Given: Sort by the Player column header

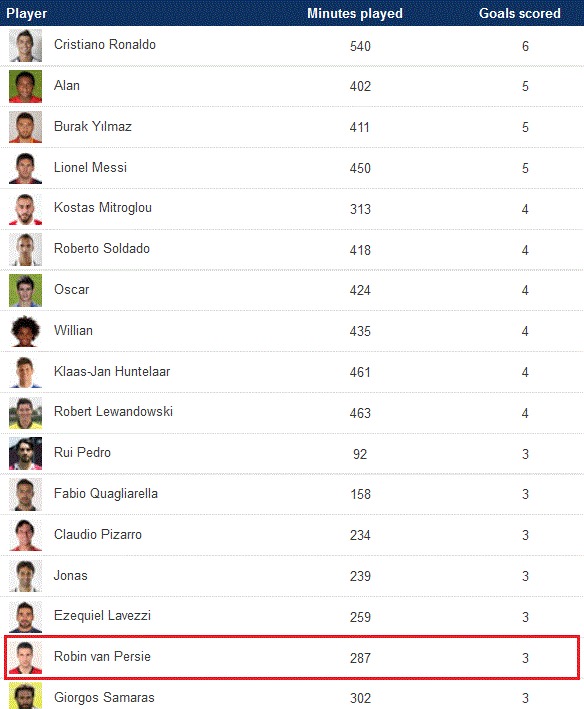Looking at the screenshot, I should click(x=26, y=14).
